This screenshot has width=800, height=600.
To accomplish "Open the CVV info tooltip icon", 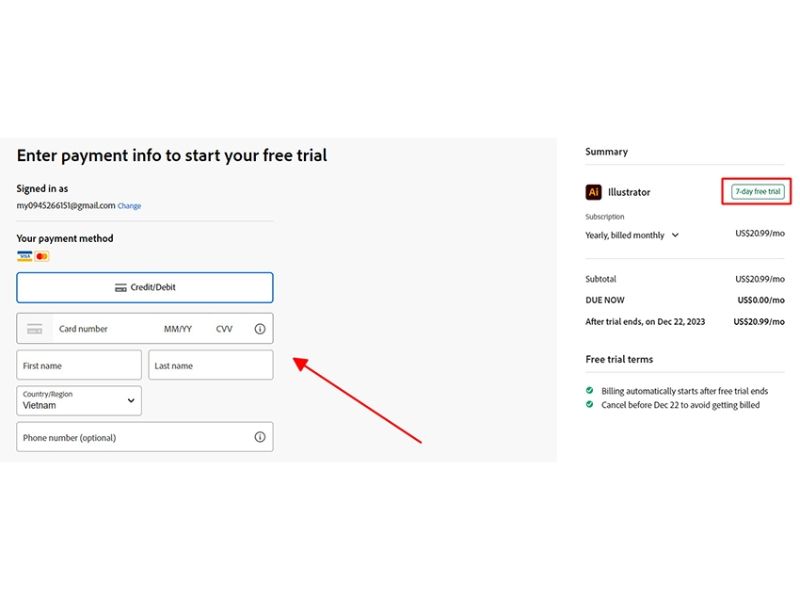I will click(260, 329).
